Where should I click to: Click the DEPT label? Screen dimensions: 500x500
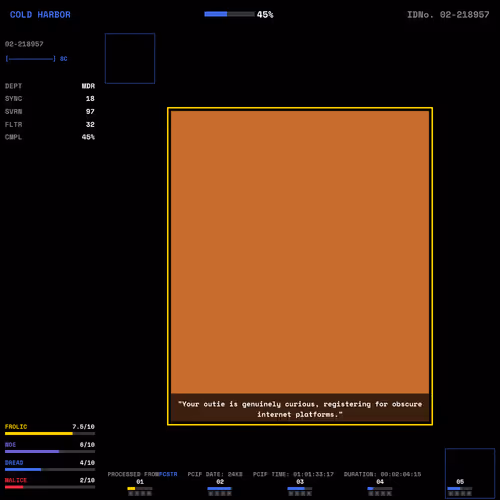click(x=13, y=86)
